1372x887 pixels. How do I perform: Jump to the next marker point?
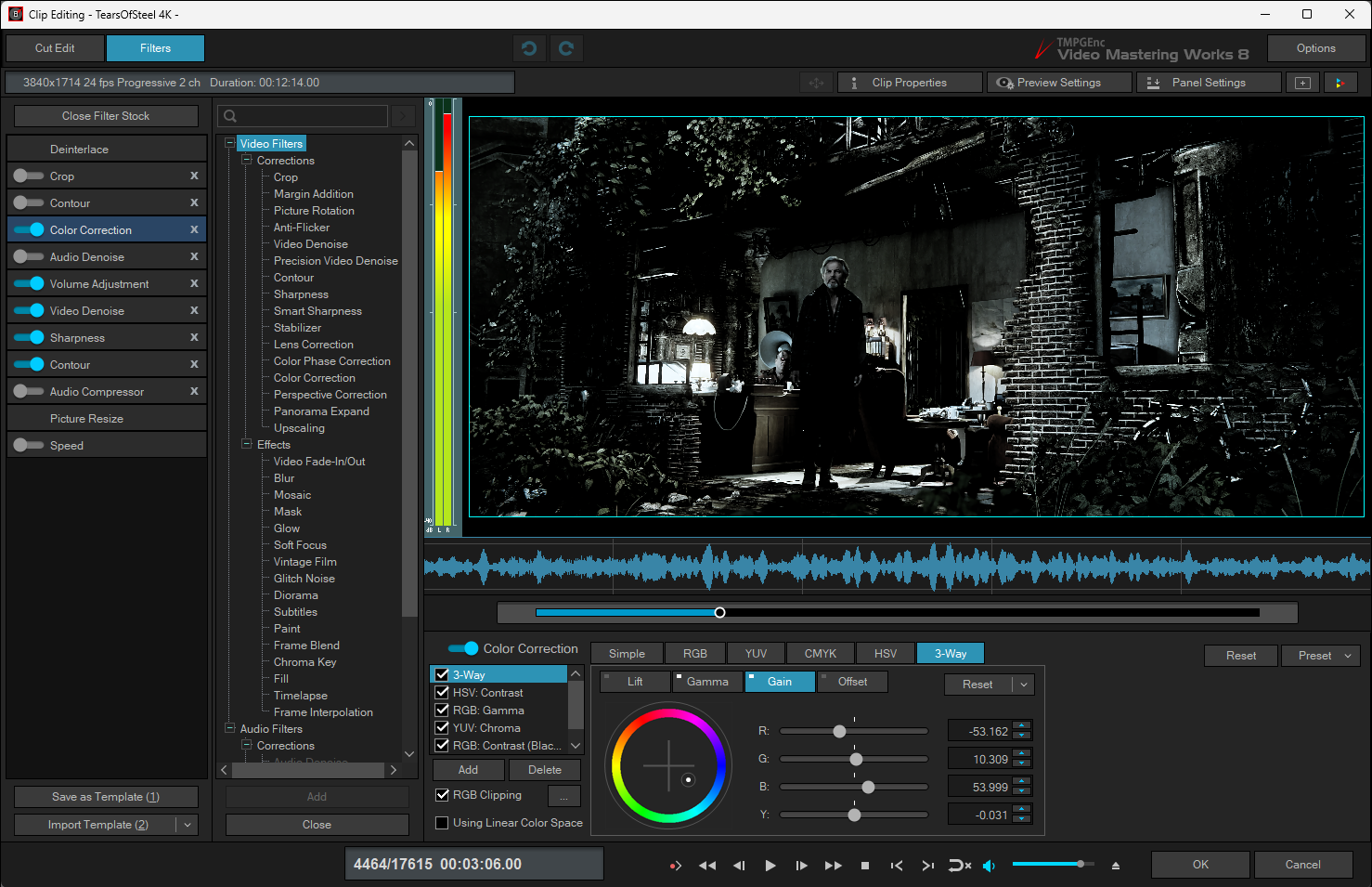[x=928, y=865]
